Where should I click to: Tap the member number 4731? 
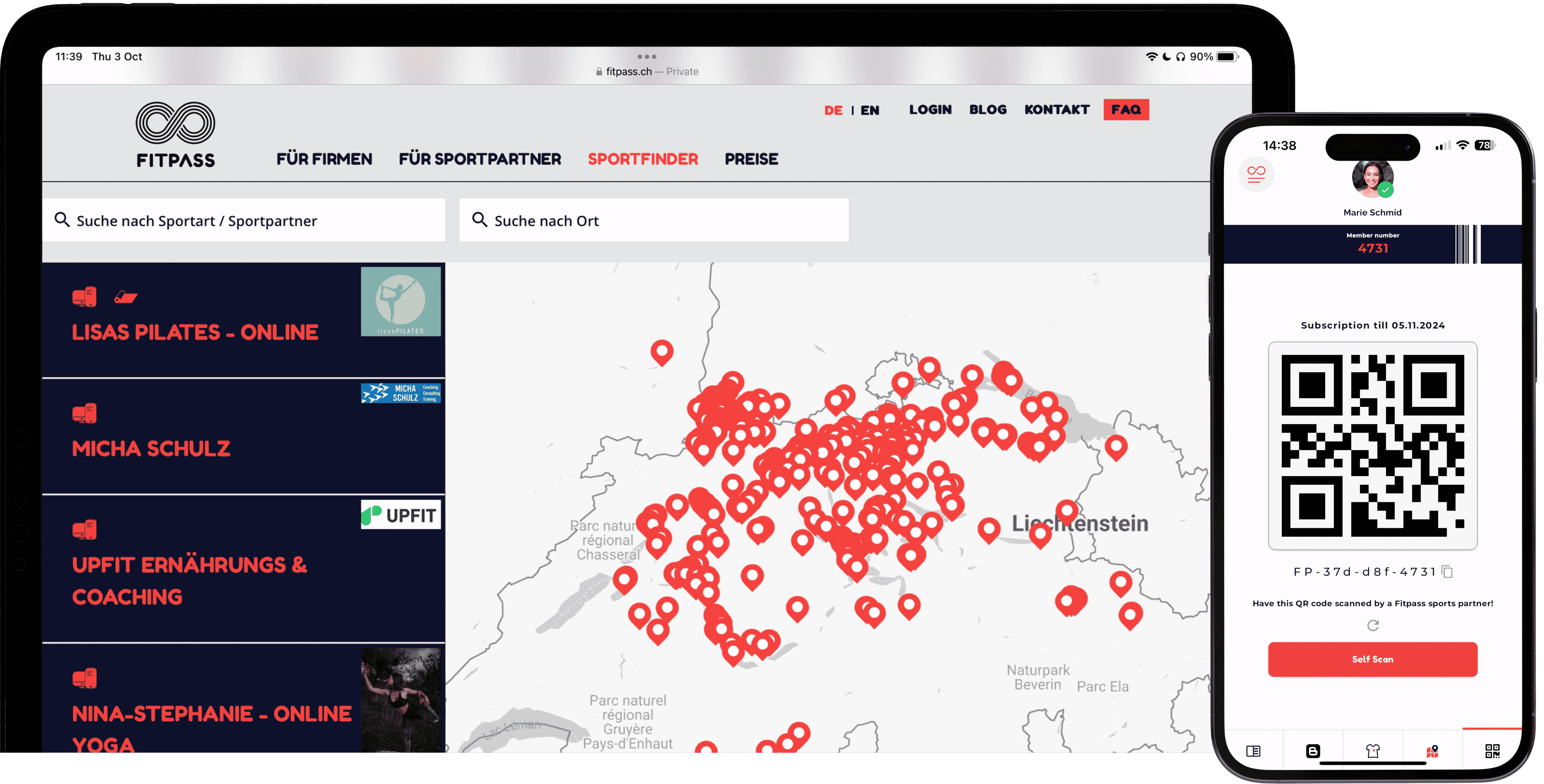pos(1373,248)
